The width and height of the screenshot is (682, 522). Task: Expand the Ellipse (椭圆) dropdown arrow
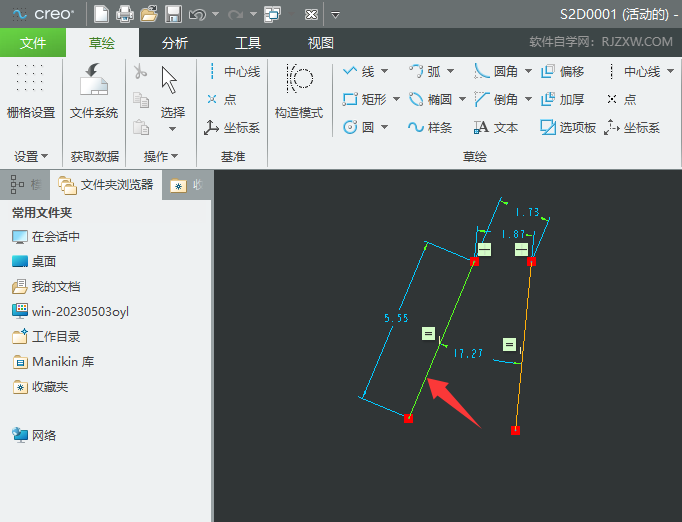[x=462, y=99]
